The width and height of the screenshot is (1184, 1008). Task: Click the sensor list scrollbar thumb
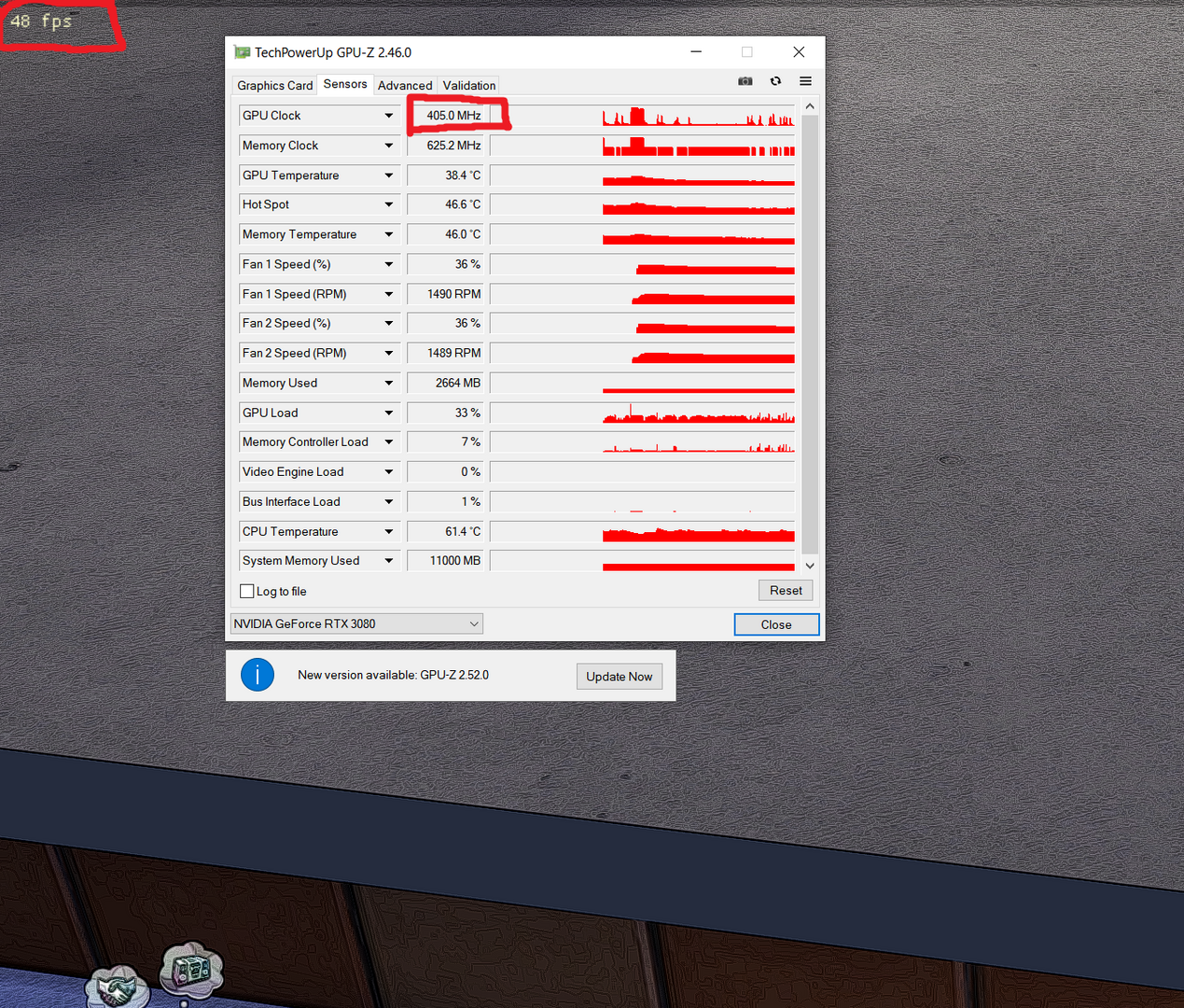tap(810, 334)
